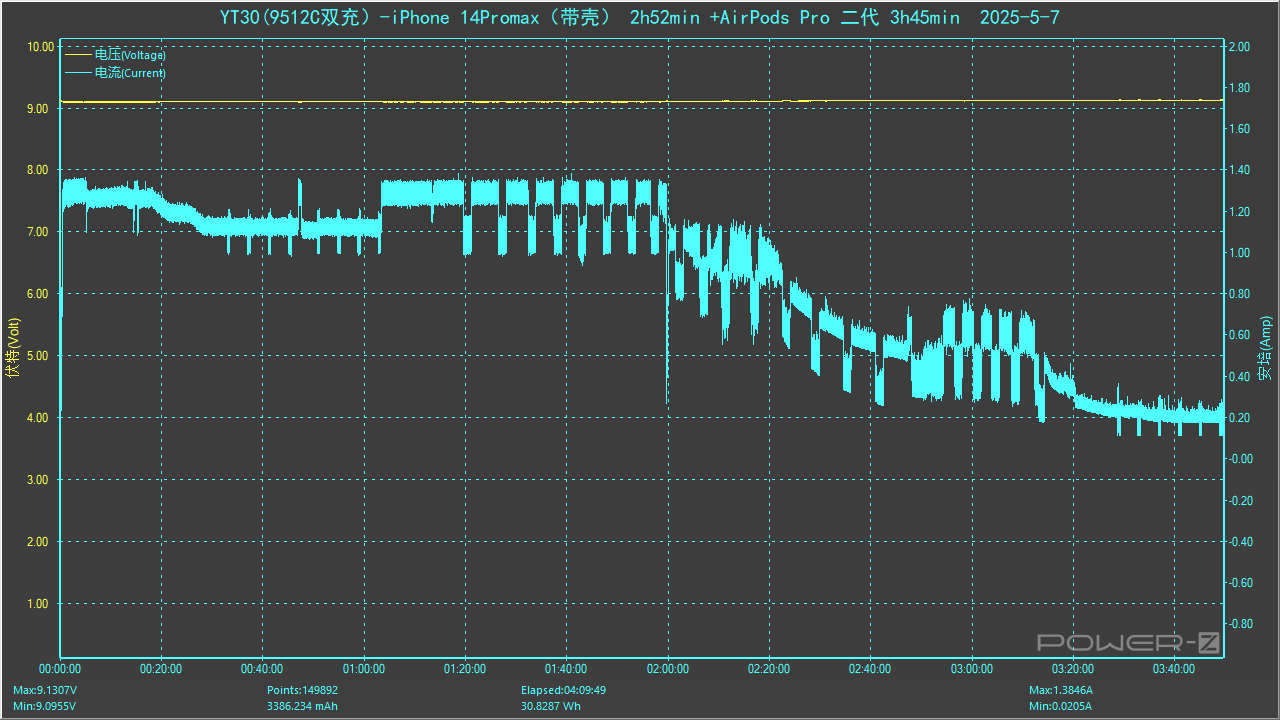
Task: Click the yellow Voltage legend line swatch
Action: pyautogui.click(x=78, y=55)
